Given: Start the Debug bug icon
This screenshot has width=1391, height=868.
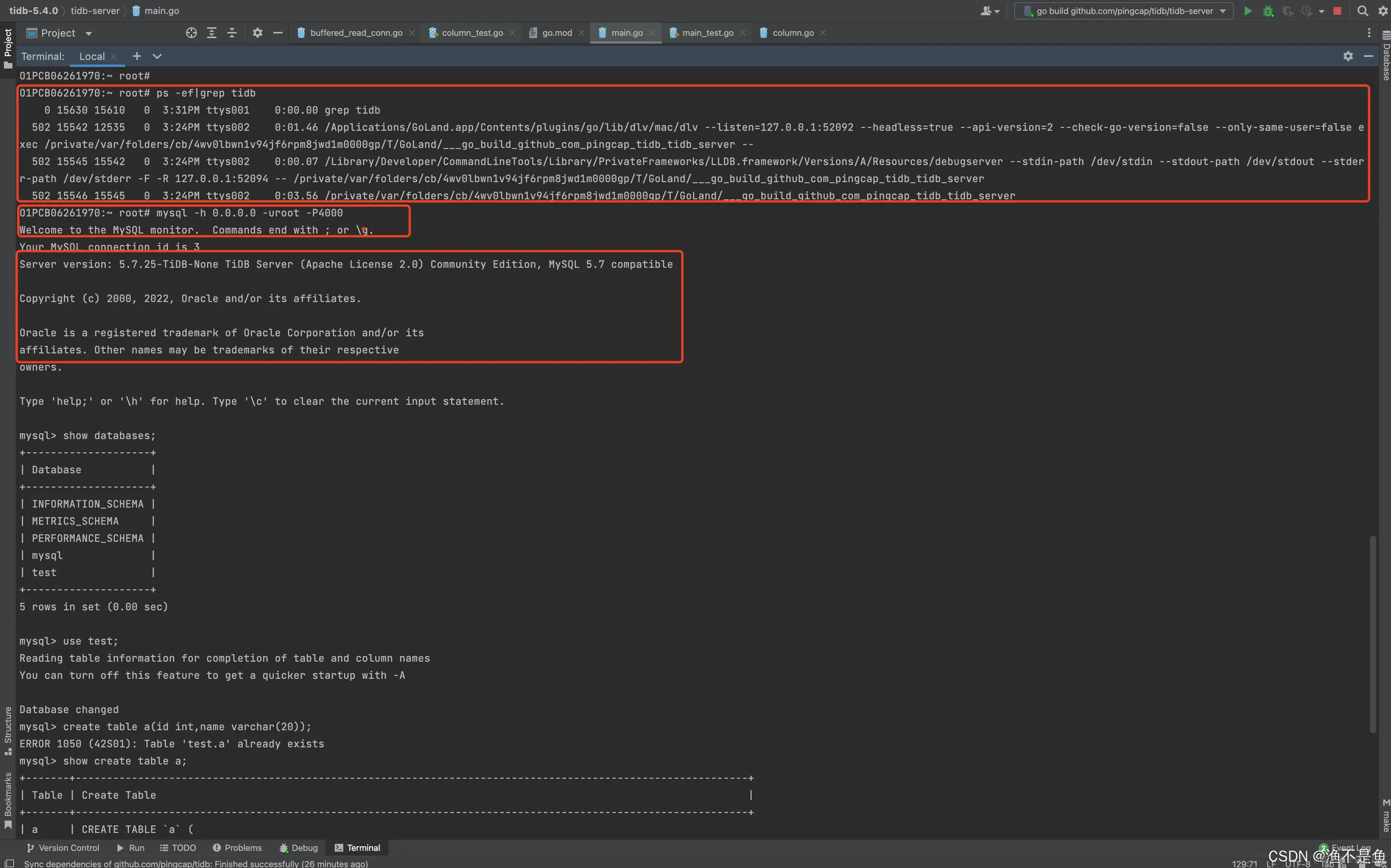Looking at the screenshot, I should pos(1268,11).
